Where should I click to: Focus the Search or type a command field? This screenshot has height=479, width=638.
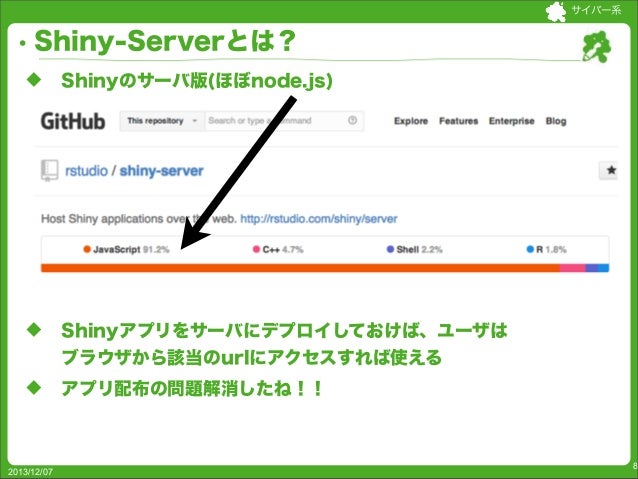[x=284, y=121]
